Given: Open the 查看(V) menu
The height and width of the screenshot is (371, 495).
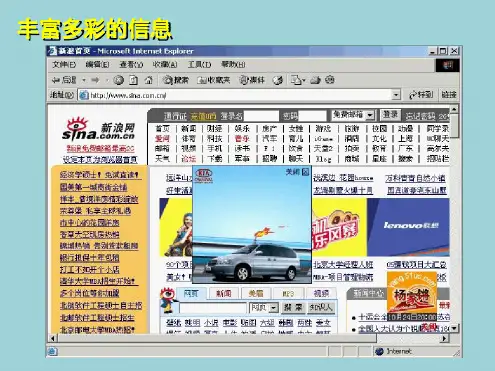Looking at the screenshot, I should [131, 64].
